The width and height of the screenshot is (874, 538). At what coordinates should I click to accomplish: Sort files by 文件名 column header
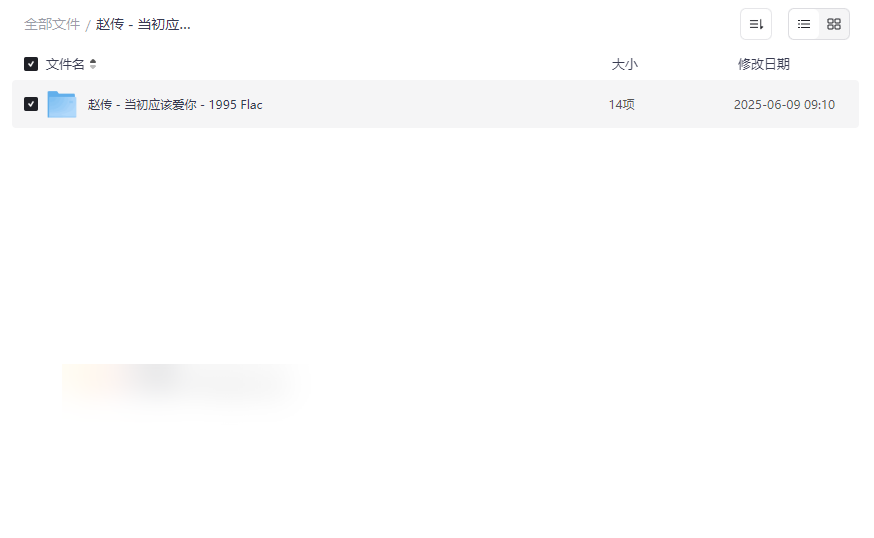click(65, 64)
